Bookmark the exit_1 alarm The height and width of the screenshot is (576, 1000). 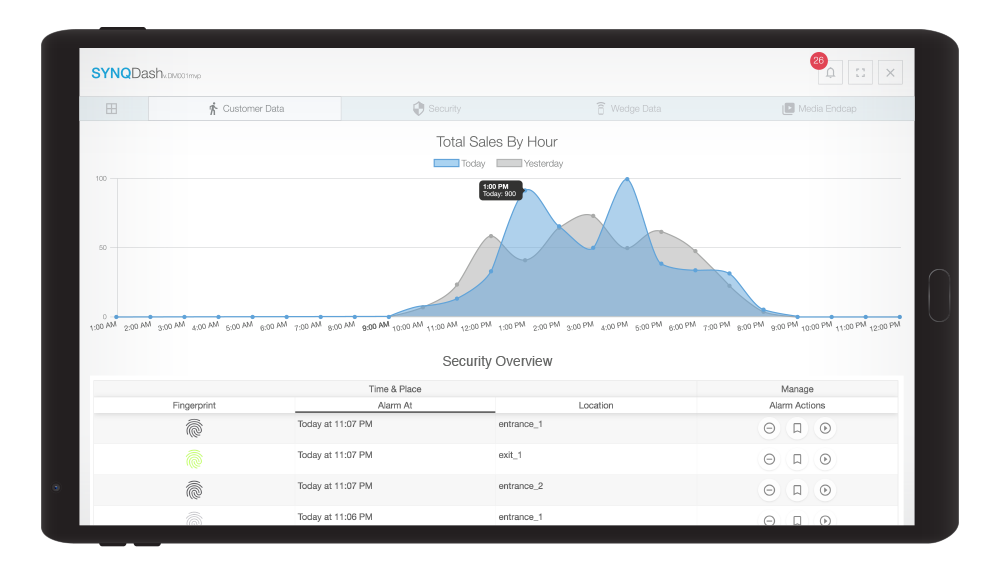point(797,459)
